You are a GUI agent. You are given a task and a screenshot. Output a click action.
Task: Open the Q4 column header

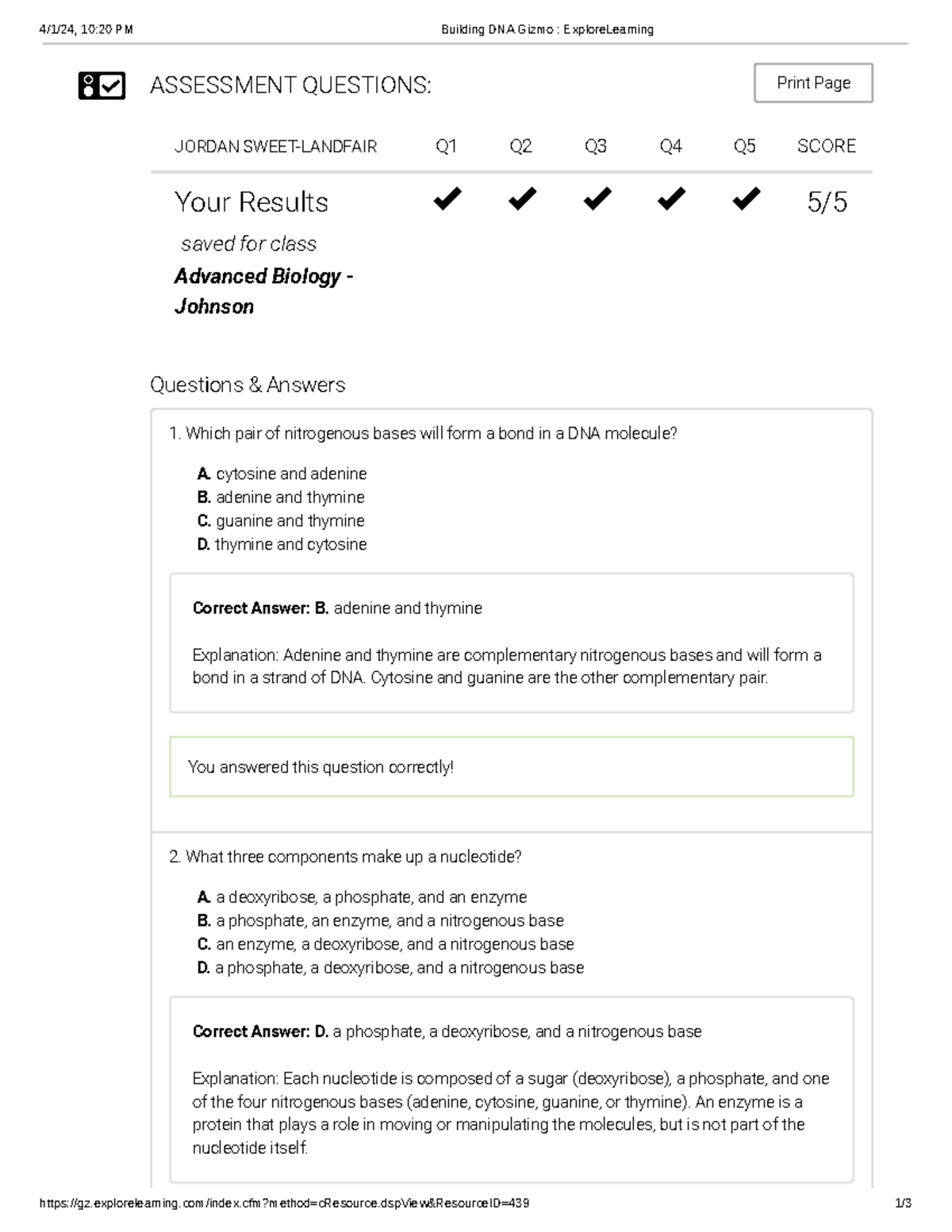(x=670, y=145)
